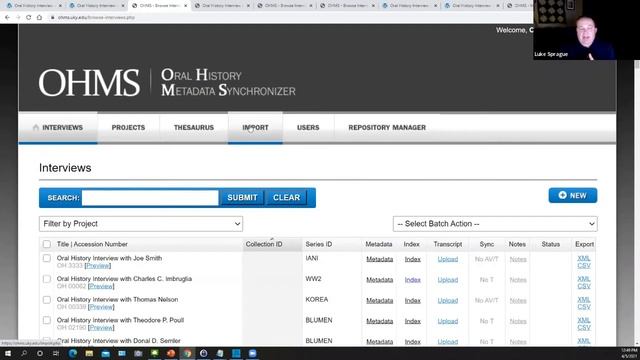Toggle the select-all interviews checkbox
Screen dimensions: 640x360
47,244
